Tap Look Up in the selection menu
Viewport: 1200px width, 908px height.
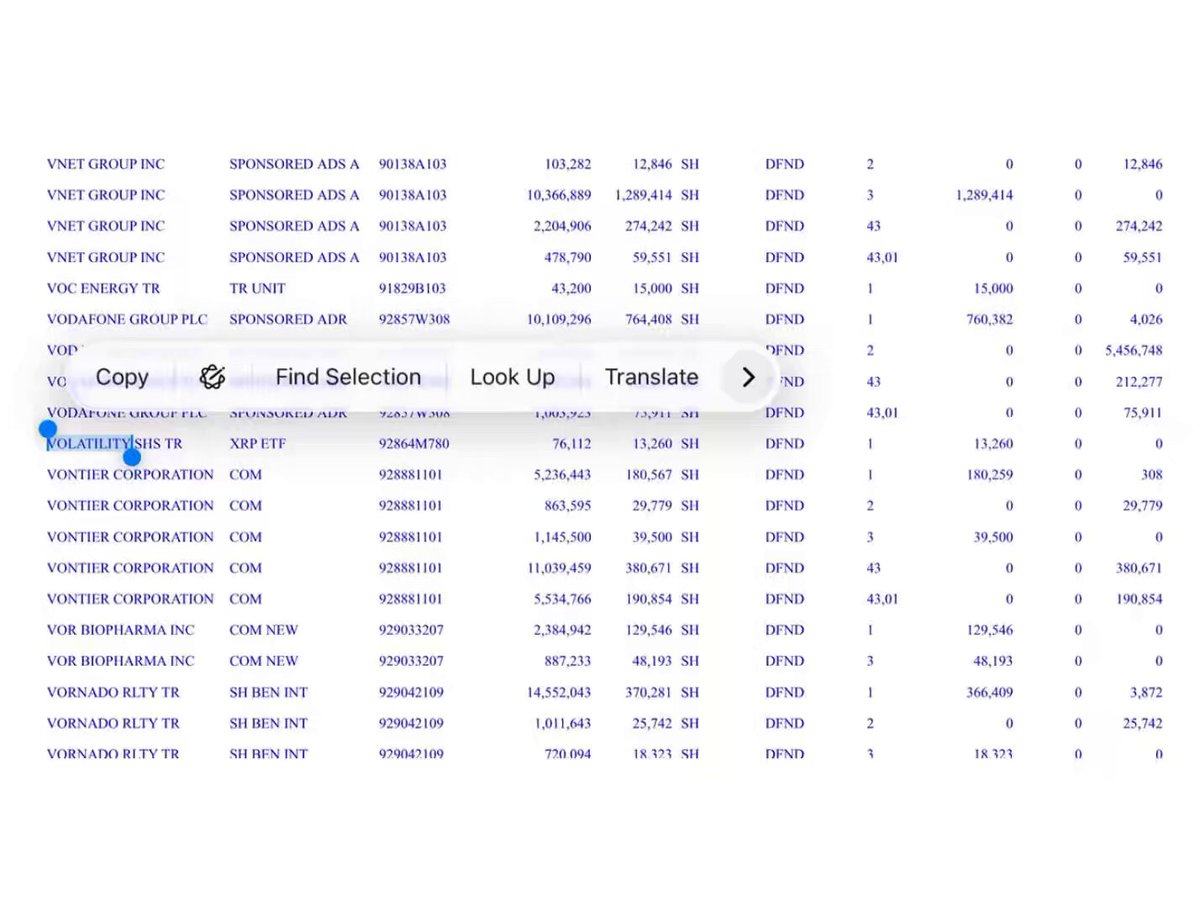point(512,377)
